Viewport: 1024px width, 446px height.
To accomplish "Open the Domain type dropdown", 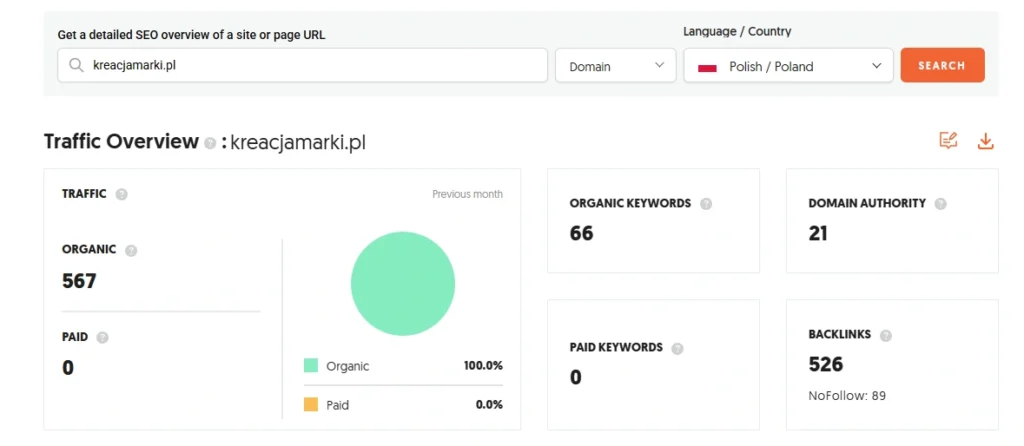I will point(616,66).
